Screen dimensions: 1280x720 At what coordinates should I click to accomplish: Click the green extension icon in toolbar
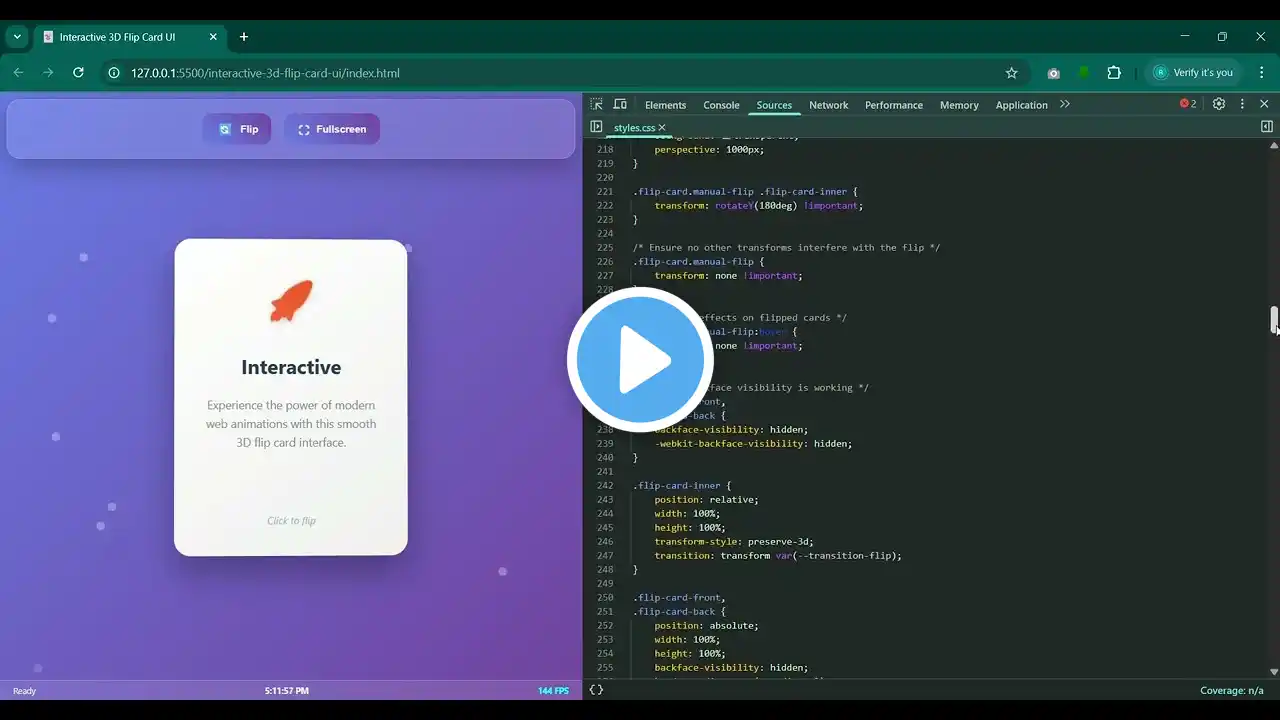pyautogui.click(x=1083, y=73)
